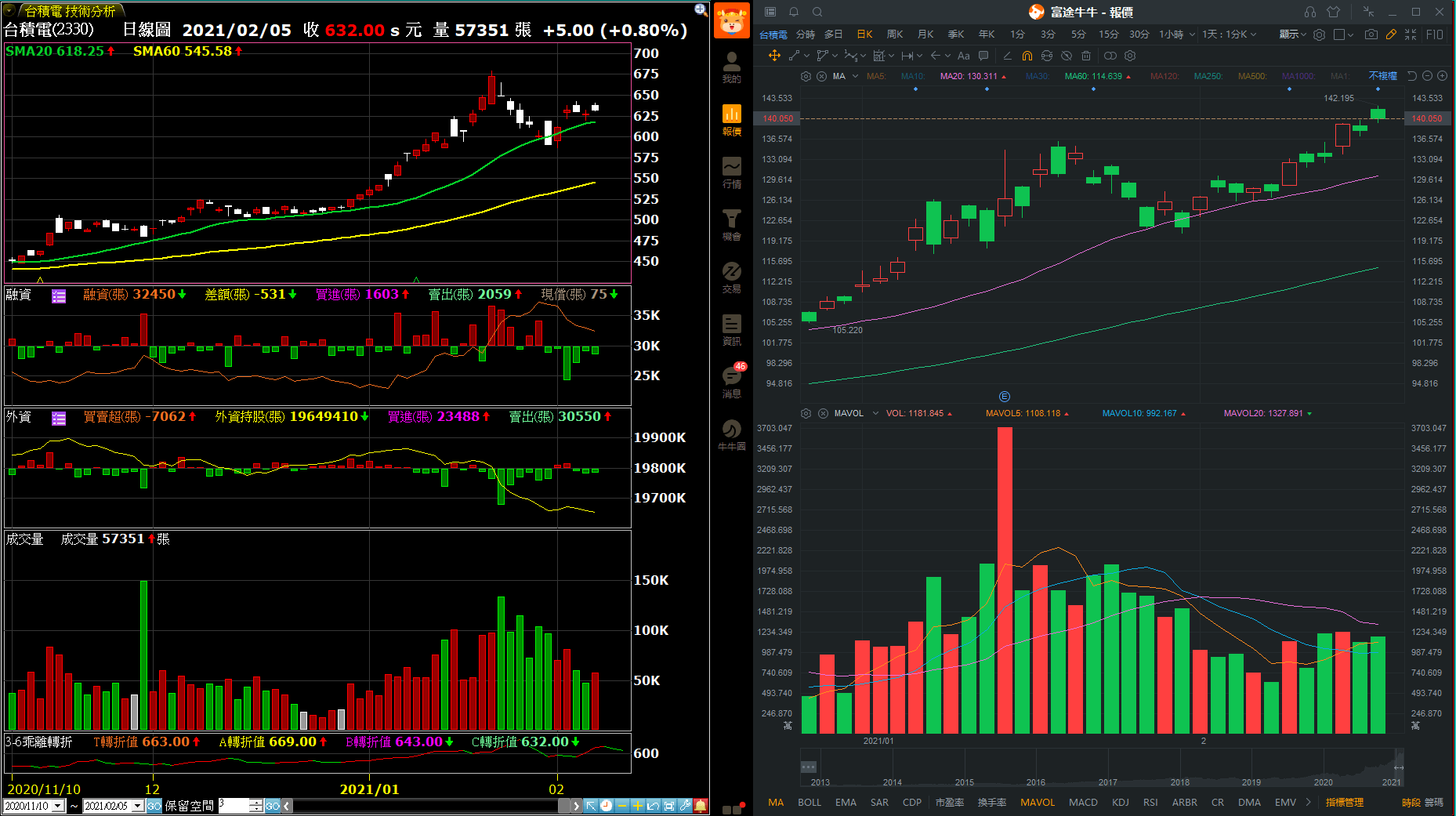Open chart settings gear next to 顯示

[1319, 34]
